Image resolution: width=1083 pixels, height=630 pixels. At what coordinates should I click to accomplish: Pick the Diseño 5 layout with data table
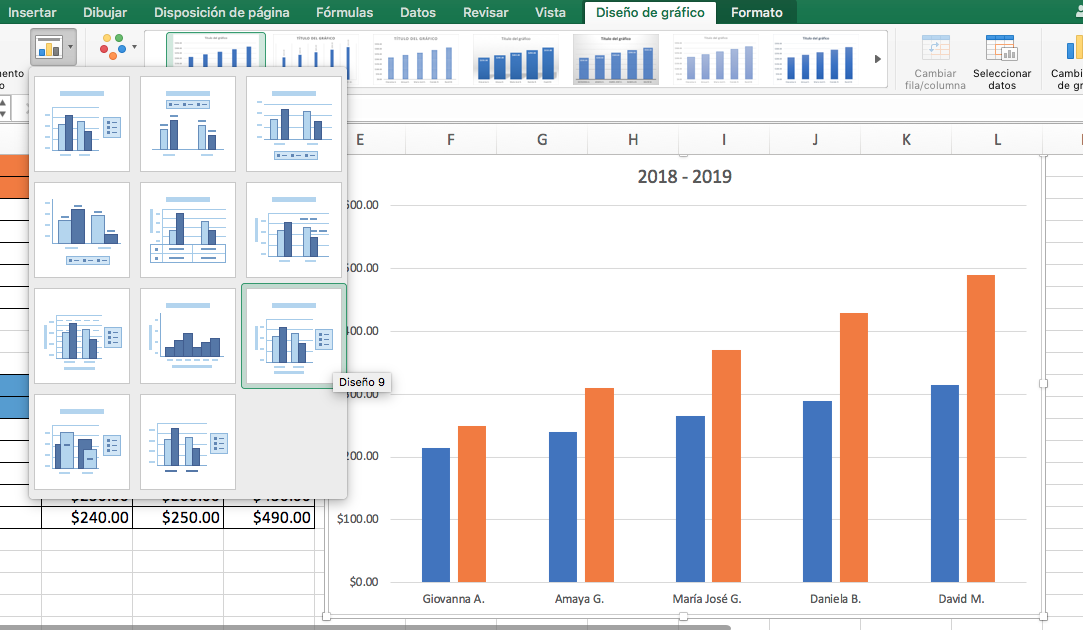[x=187, y=229]
